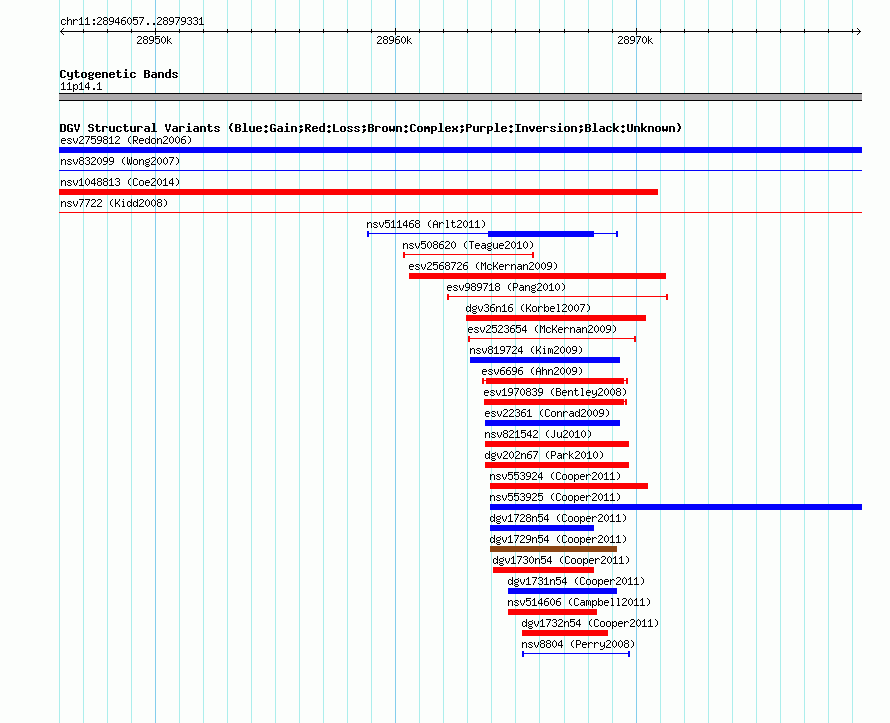This screenshot has width=890, height=723.
Task: Click the 28970k ruler label
Action: (635, 40)
